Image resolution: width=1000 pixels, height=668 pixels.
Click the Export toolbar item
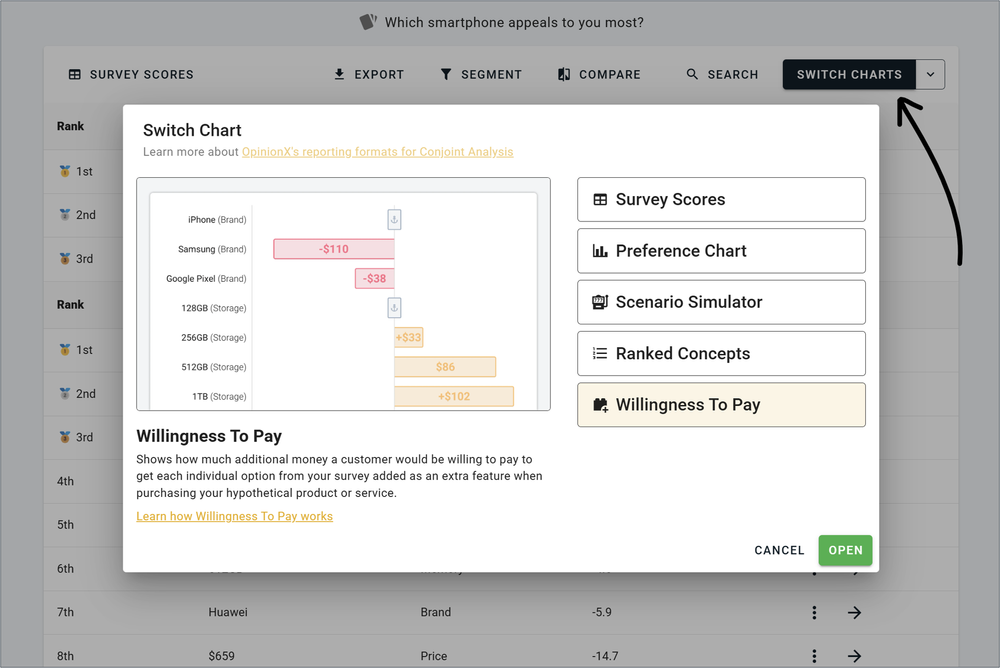(369, 75)
